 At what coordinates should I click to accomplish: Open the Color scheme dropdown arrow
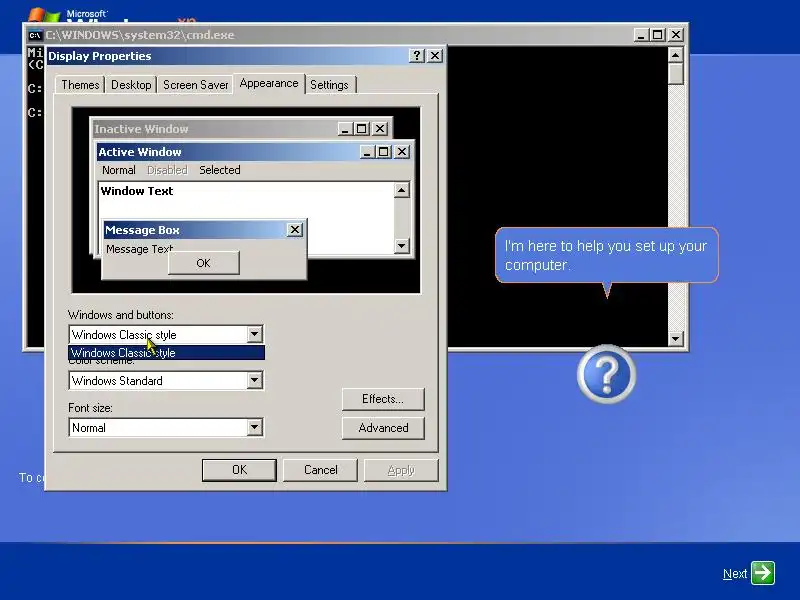tap(254, 380)
